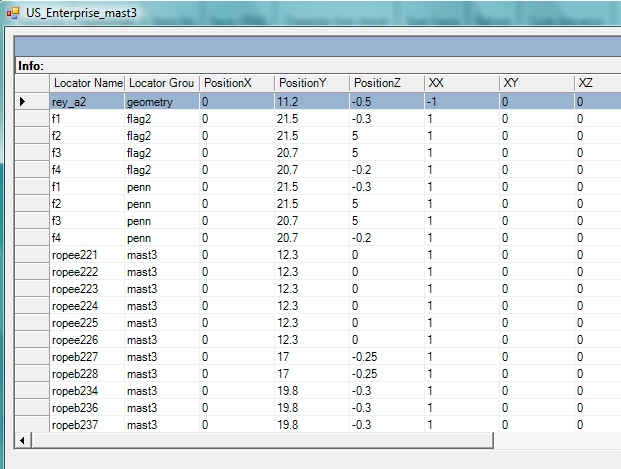Click row header of ropeb237 row

click(32, 425)
